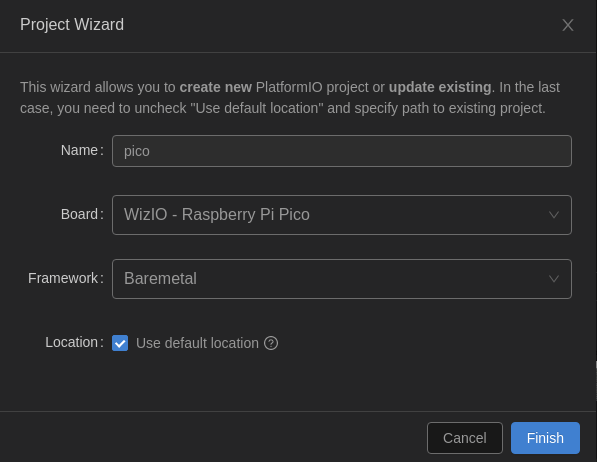Image resolution: width=597 pixels, height=462 pixels.
Task: Click the bold 'create new' text
Action: tap(215, 87)
